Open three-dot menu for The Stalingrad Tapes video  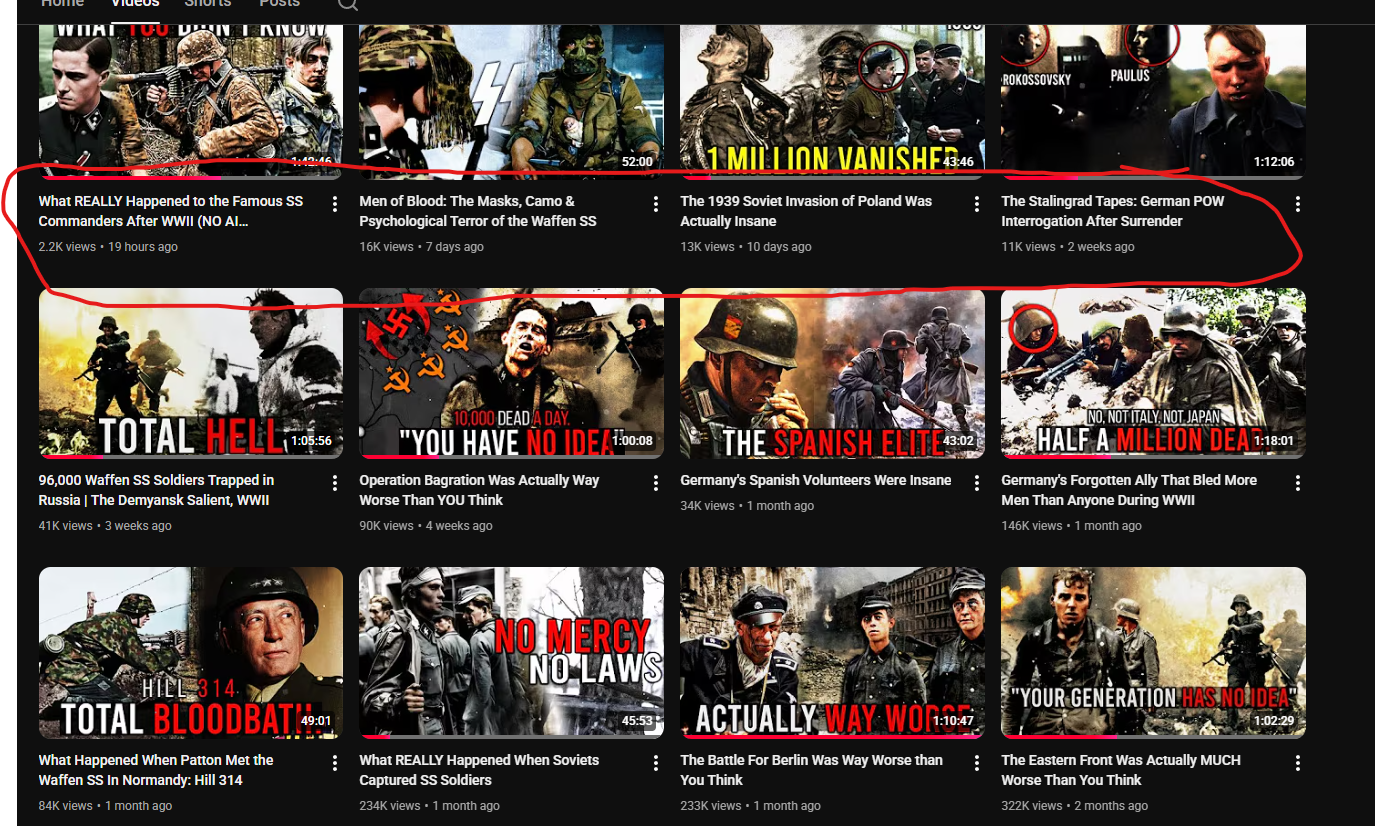point(1298,204)
